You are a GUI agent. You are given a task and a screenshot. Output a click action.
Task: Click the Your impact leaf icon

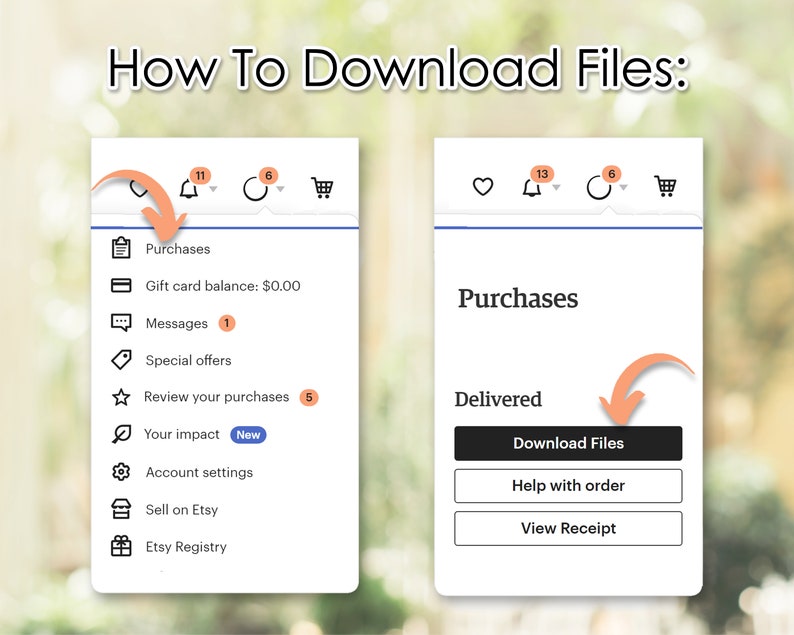point(121,434)
